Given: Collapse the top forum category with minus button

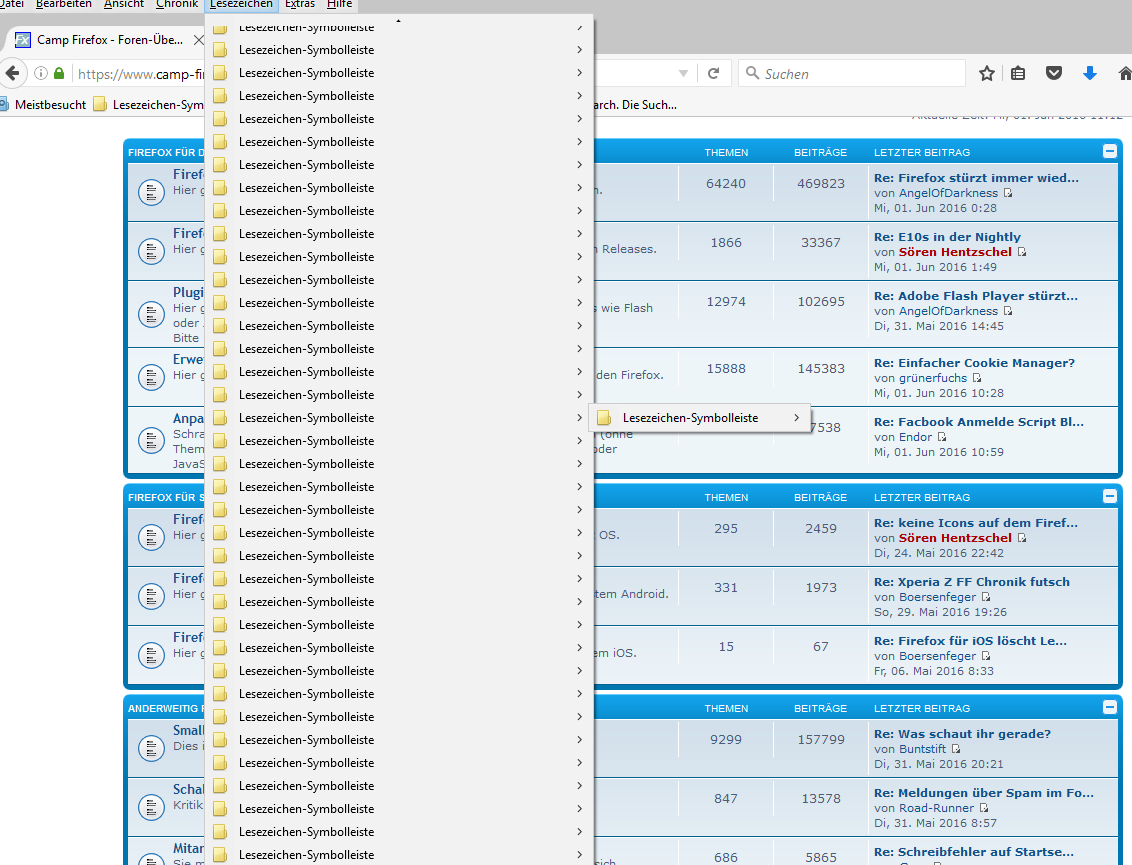Looking at the screenshot, I should [x=1109, y=151].
